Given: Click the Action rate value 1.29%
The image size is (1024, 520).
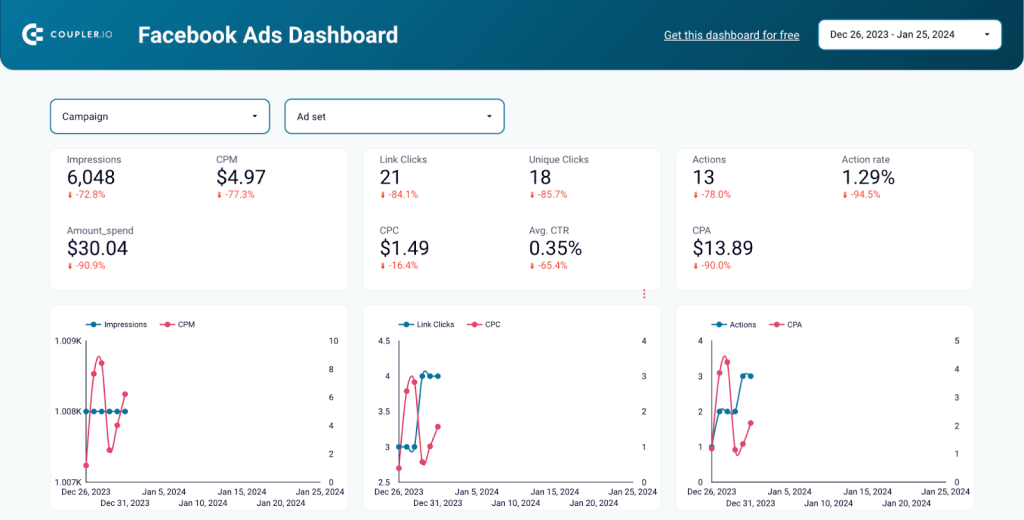Looking at the screenshot, I should [x=868, y=177].
